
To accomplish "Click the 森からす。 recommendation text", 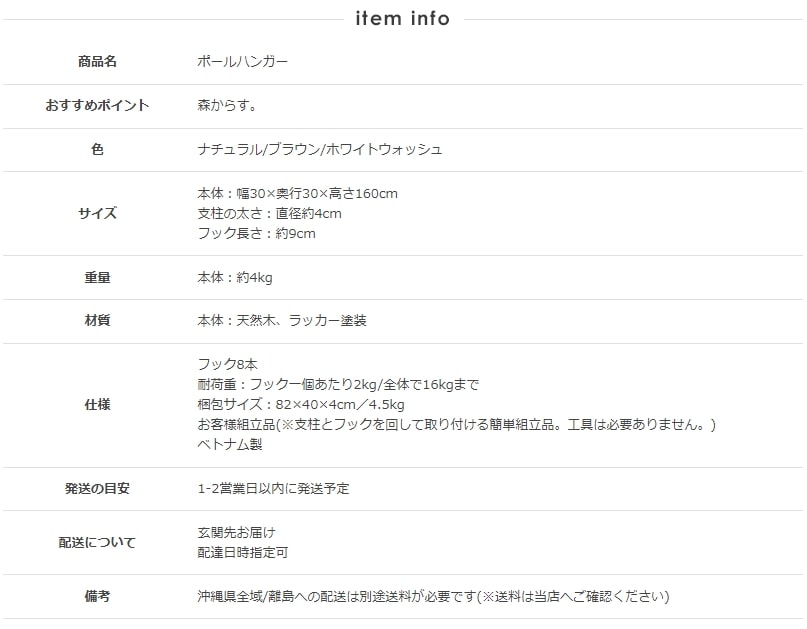I will pos(229,105).
